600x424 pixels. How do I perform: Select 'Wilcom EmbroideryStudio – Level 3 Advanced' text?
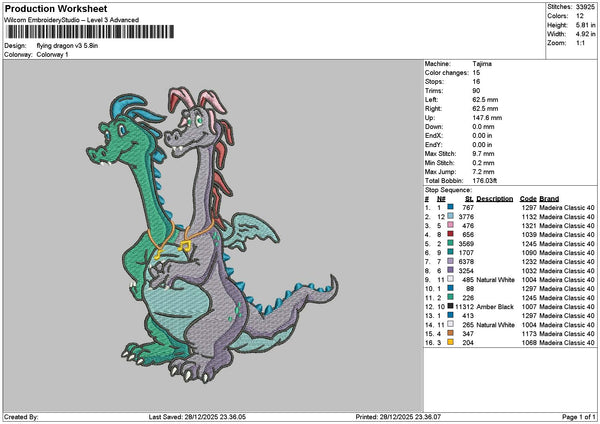[72, 20]
